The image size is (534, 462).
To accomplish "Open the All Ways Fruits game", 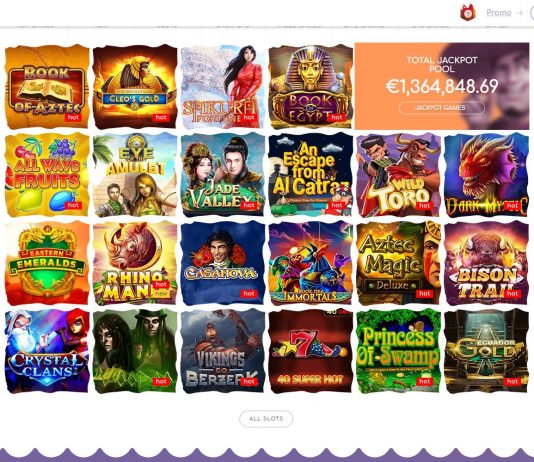I will click(47, 175).
